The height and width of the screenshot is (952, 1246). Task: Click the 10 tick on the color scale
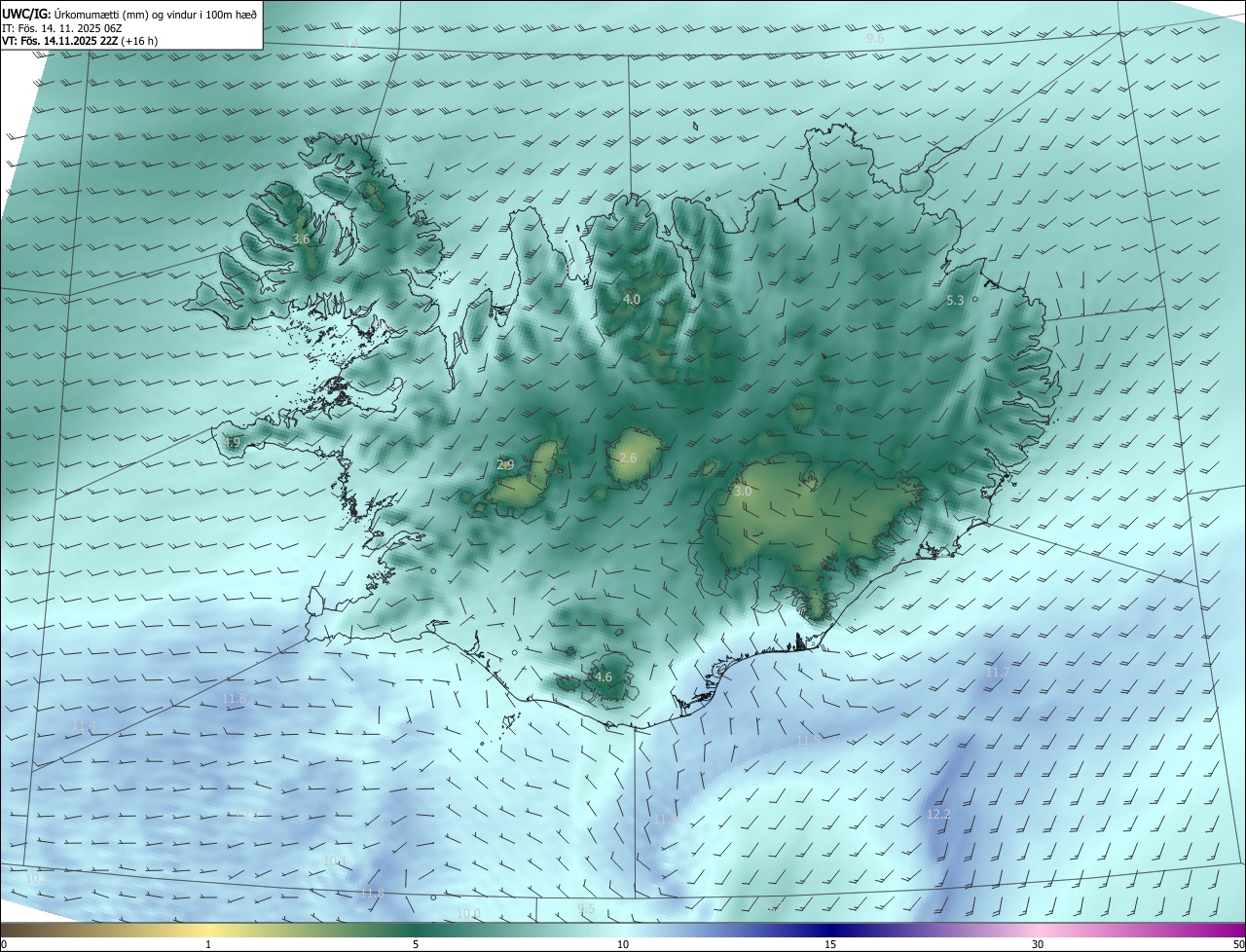(623, 944)
